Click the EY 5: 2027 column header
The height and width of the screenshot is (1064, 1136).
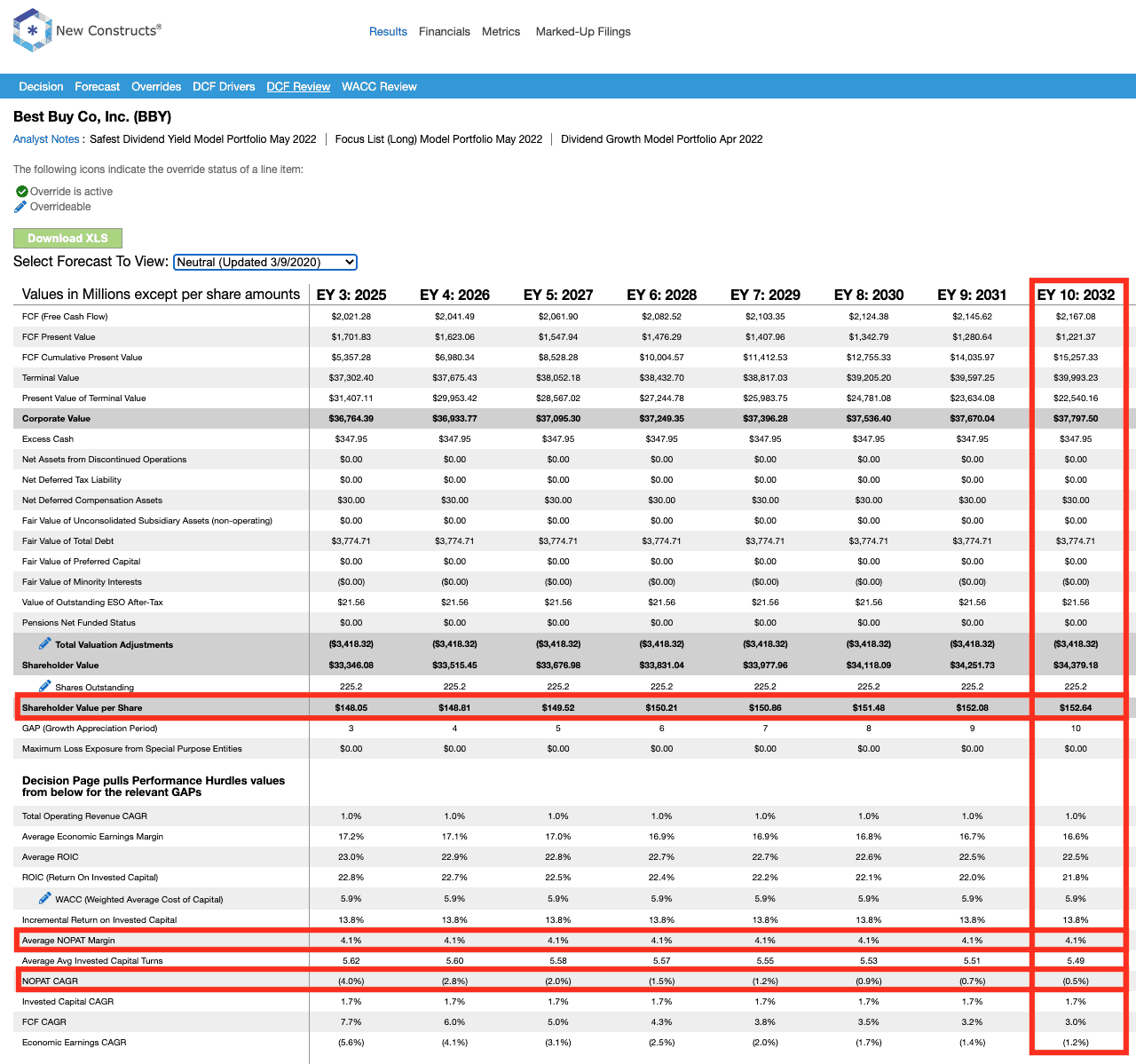tap(558, 295)
